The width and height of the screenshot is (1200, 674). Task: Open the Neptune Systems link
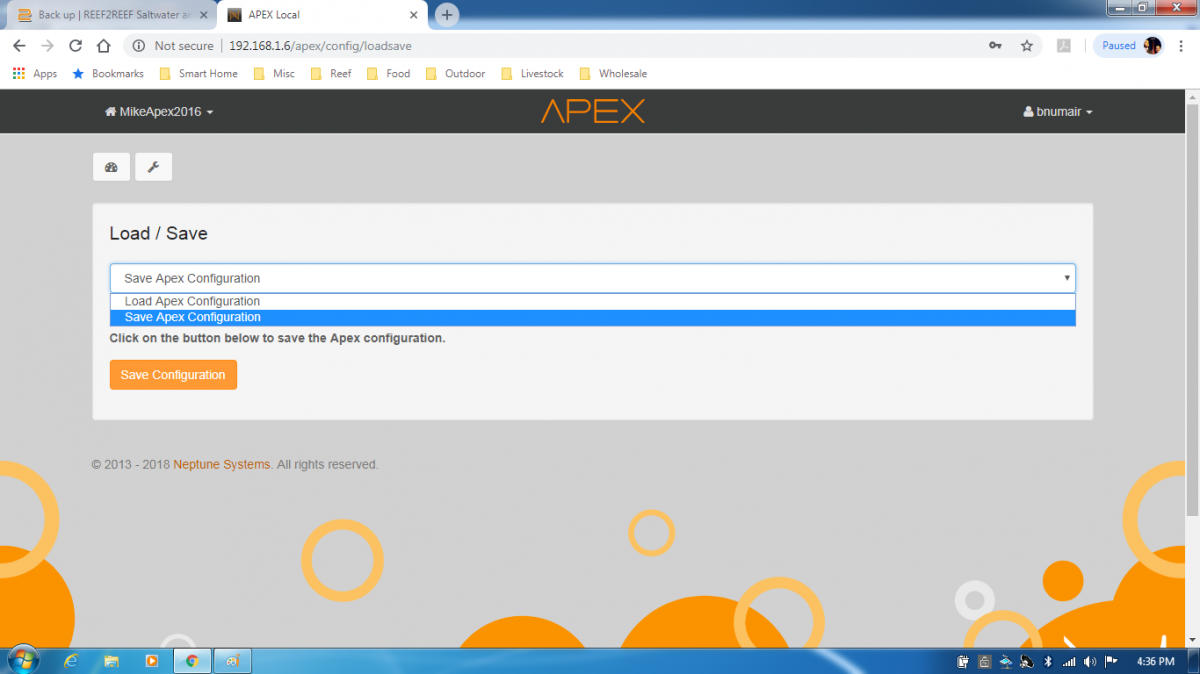[x=221, y=465]
